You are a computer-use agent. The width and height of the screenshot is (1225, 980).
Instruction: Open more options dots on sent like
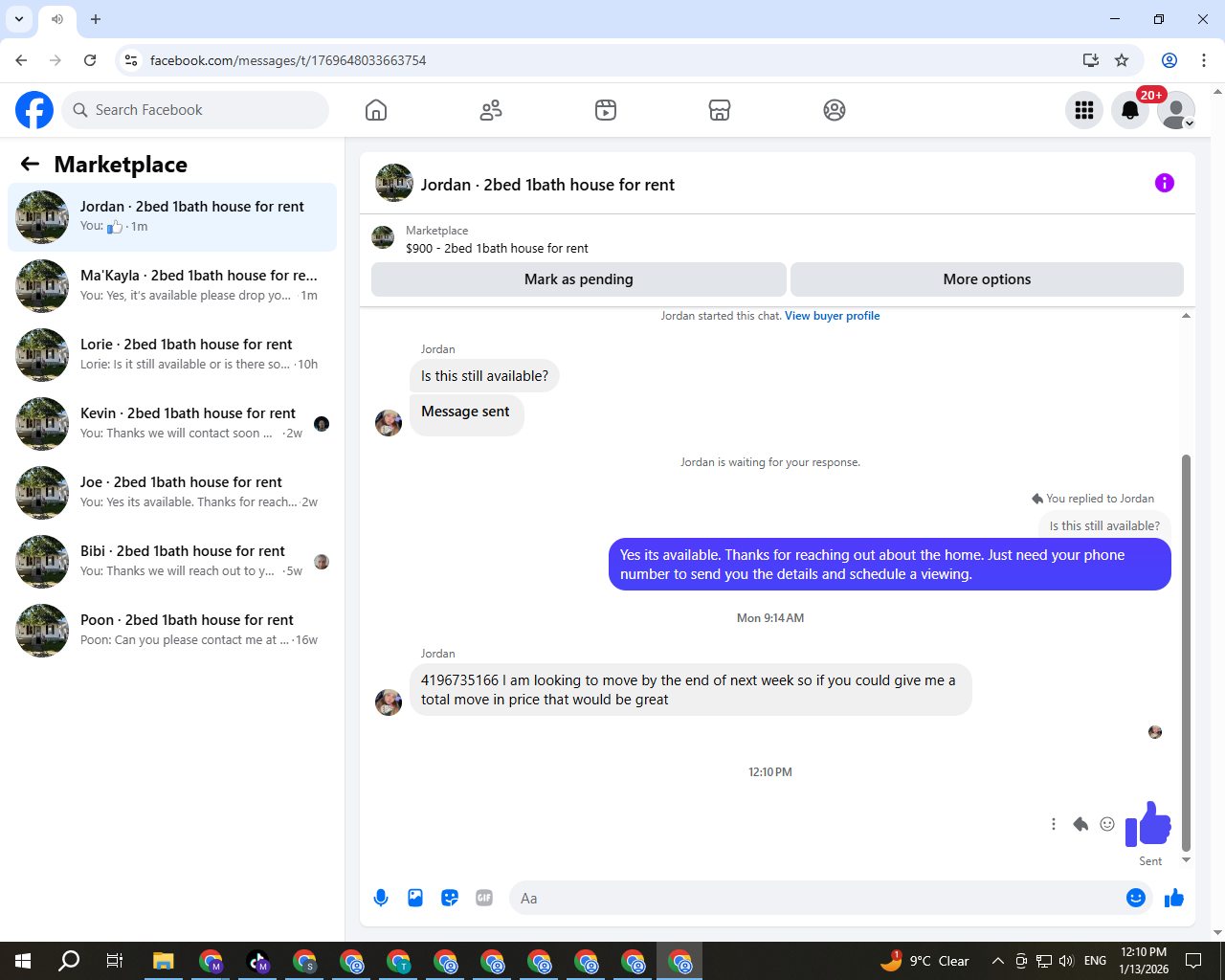[1054, 824]
